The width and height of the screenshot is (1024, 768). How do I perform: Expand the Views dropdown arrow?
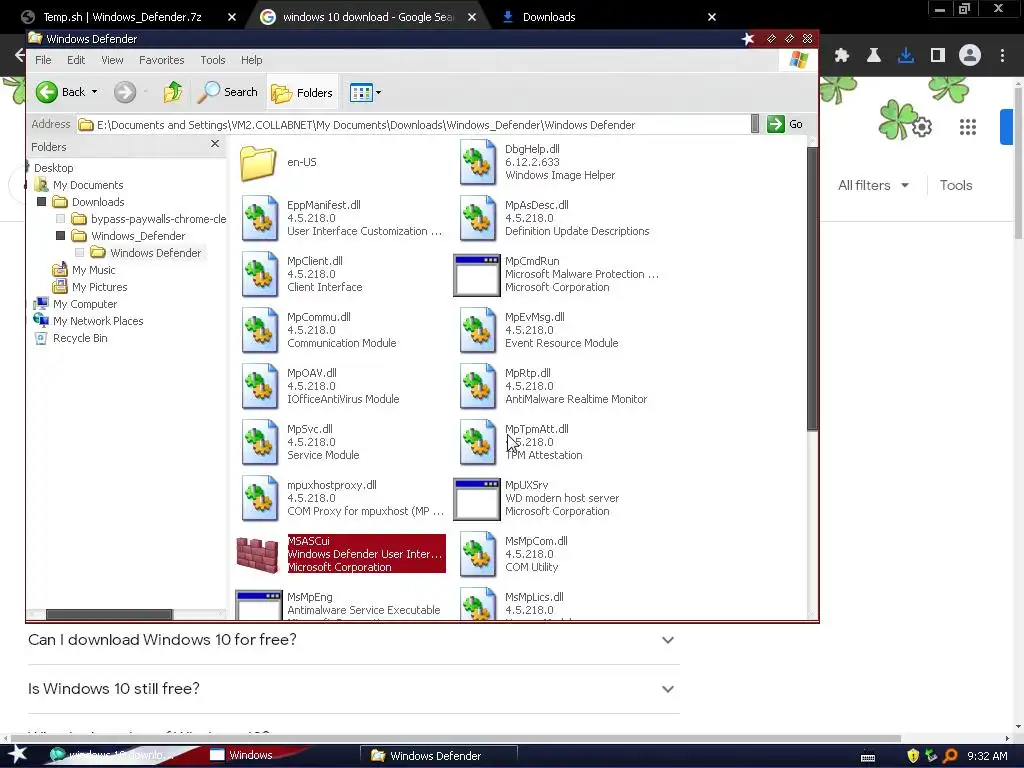[379, 93]
